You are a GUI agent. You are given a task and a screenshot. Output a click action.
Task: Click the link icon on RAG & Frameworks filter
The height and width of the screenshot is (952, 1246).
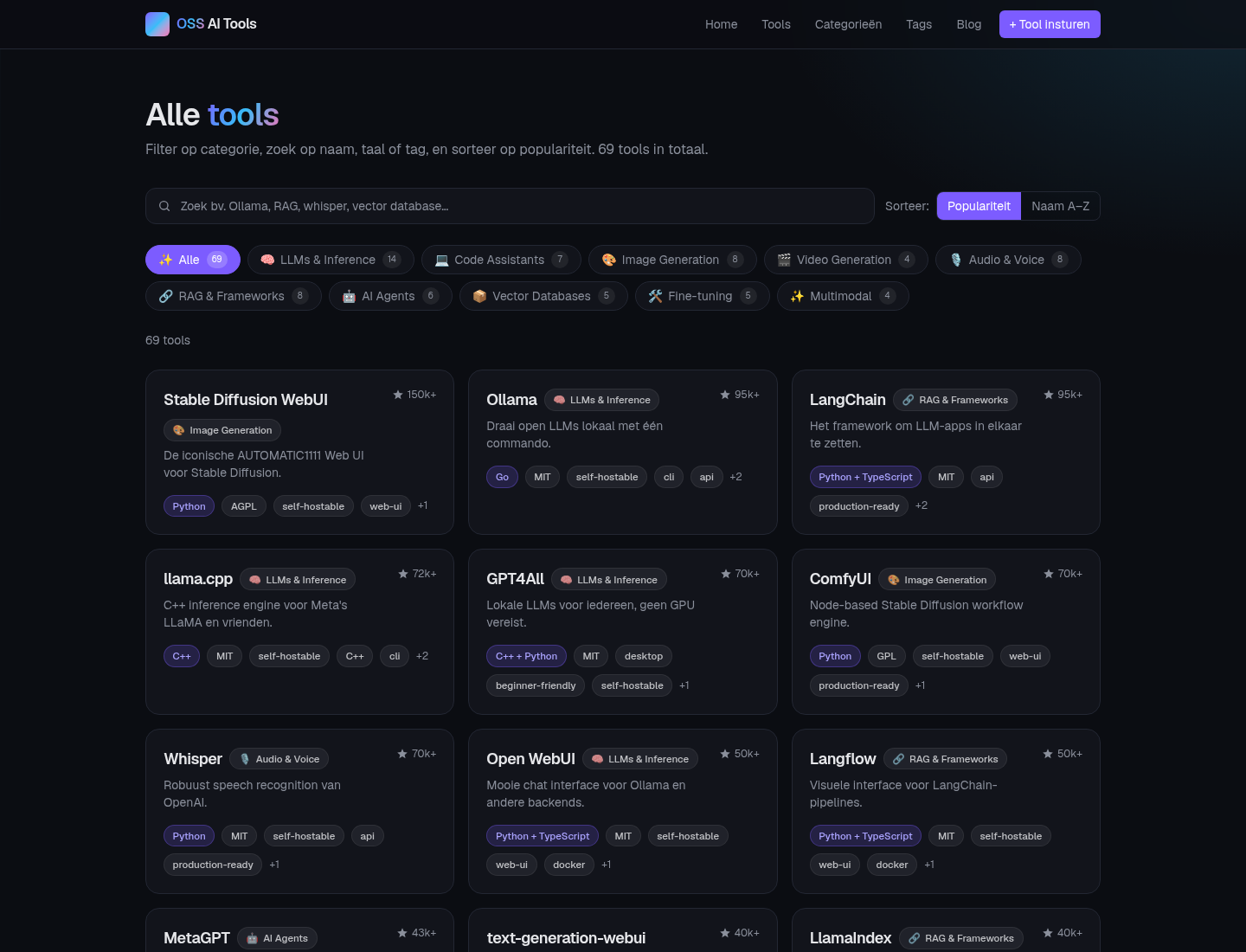[166, 296]
